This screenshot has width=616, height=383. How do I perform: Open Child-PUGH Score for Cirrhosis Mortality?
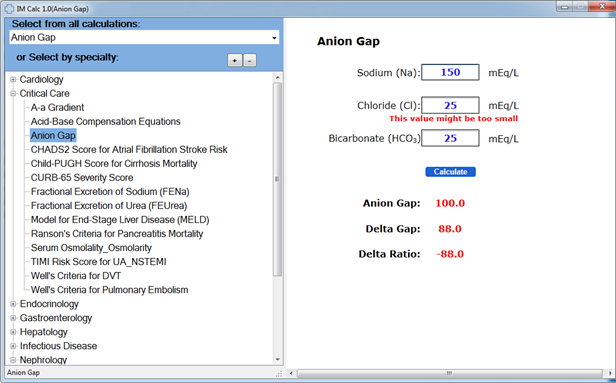pyautogui.click(x=114, y=164)
